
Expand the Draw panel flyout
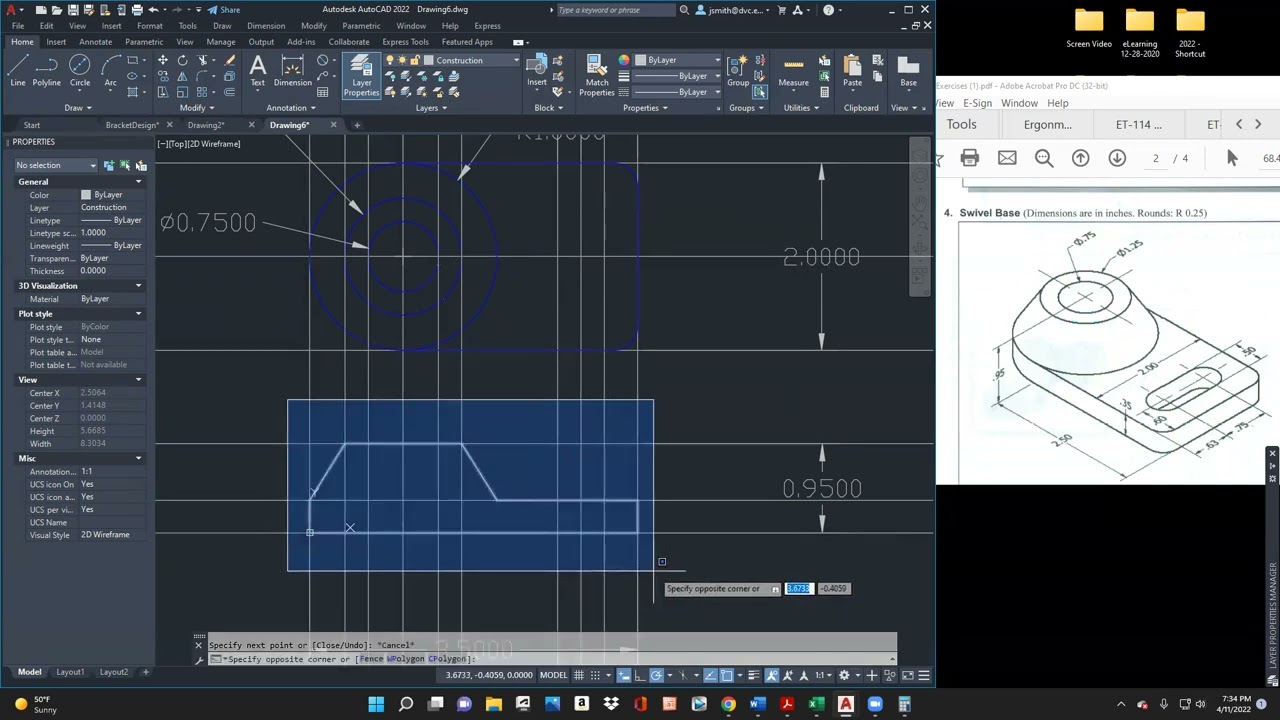coord(78,108)
